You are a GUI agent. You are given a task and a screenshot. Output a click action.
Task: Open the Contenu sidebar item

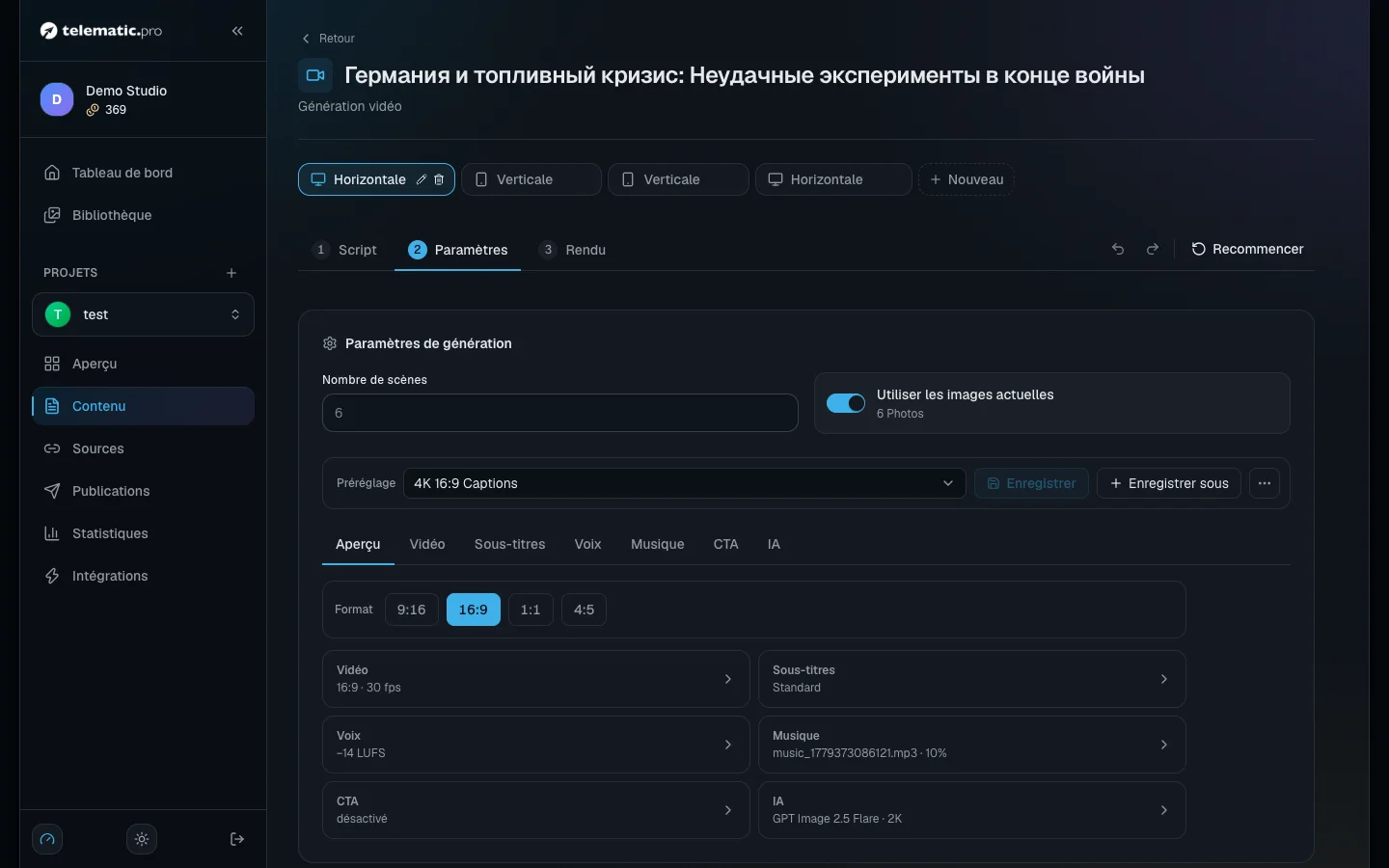click(x=143, y=406)
